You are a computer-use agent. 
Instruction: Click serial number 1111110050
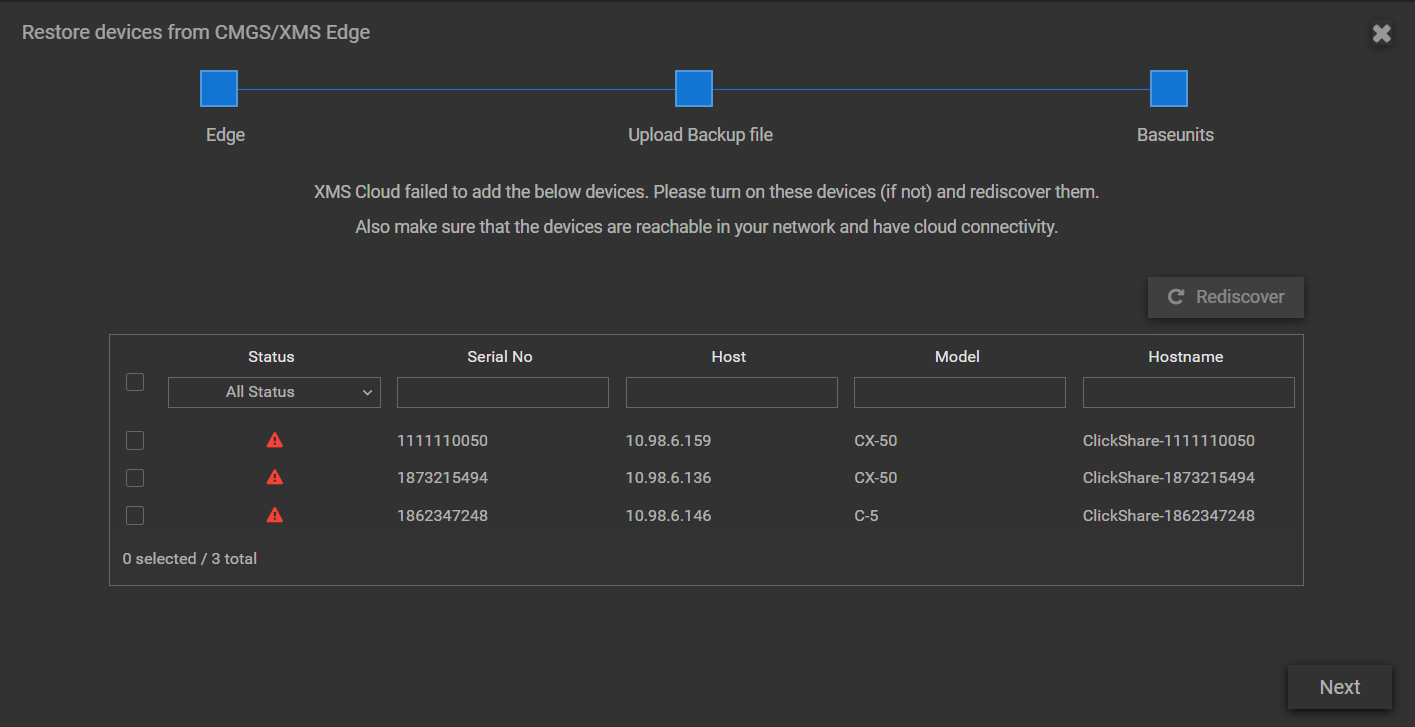click(x=442, y=441)
